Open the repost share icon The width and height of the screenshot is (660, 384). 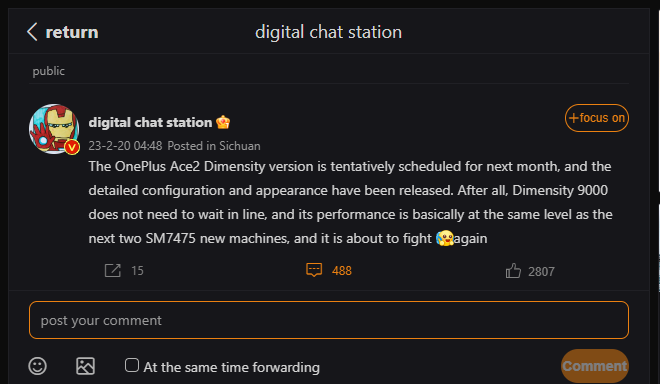click(113, 270)
